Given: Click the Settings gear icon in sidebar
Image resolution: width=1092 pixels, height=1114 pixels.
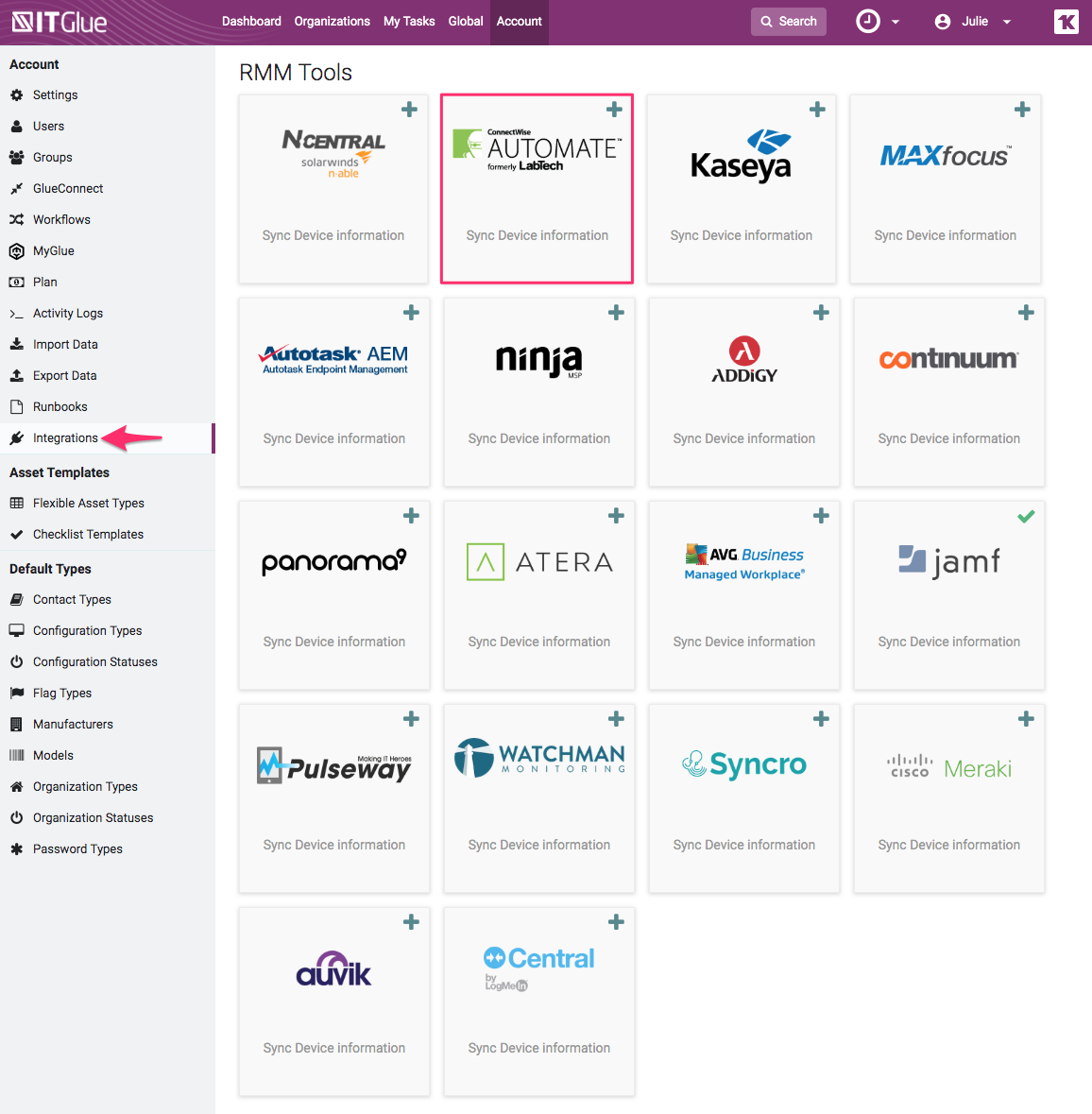Looking at the screenshot, I should [x=17, y=95].
